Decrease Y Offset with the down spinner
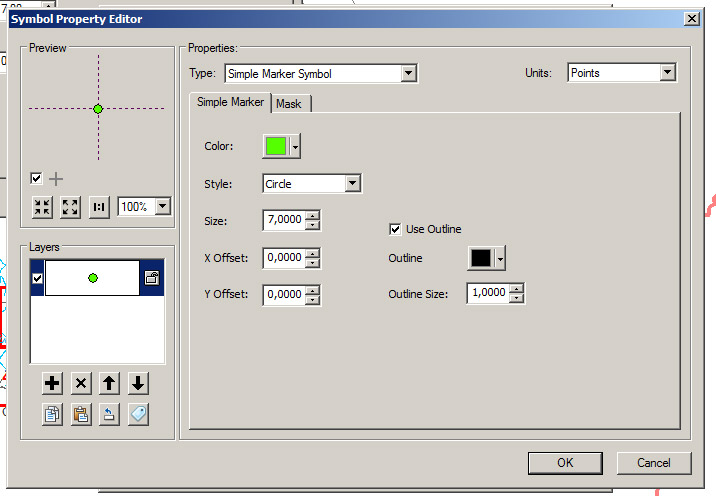716x496 pixels. [313, 300]
